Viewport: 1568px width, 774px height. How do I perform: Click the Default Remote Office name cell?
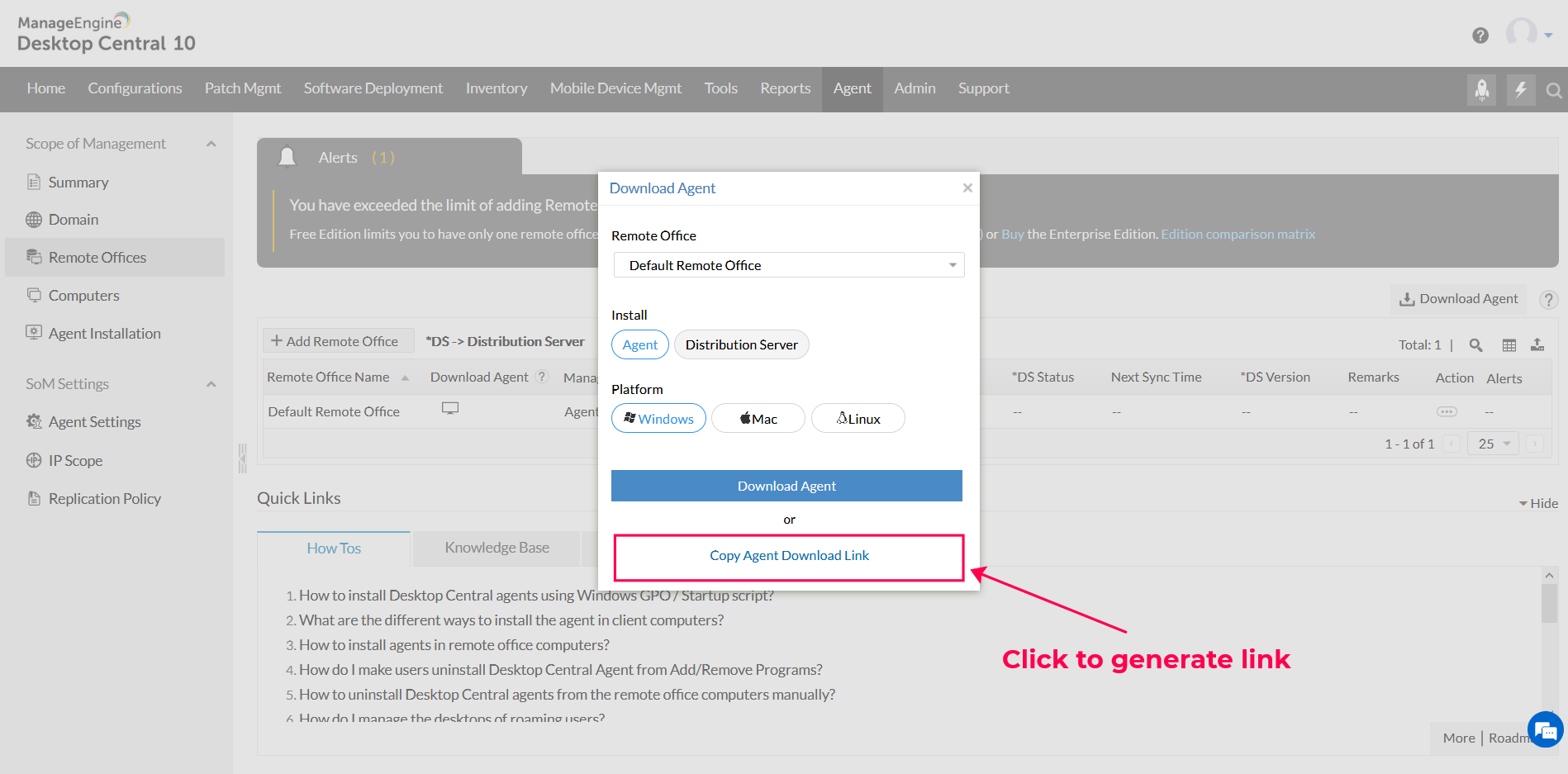[x=334, y=411]
